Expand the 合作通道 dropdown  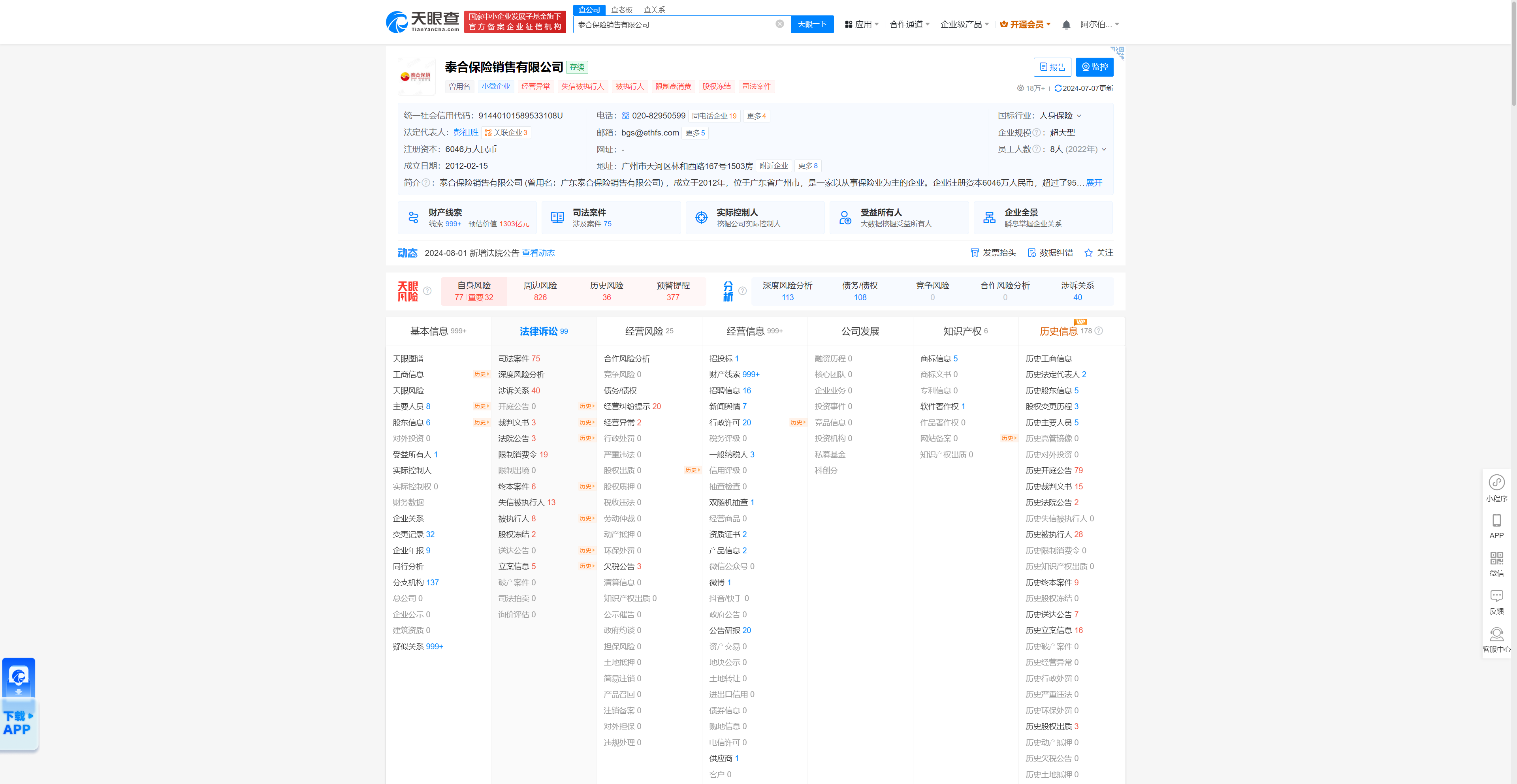[x=909, y=25]
